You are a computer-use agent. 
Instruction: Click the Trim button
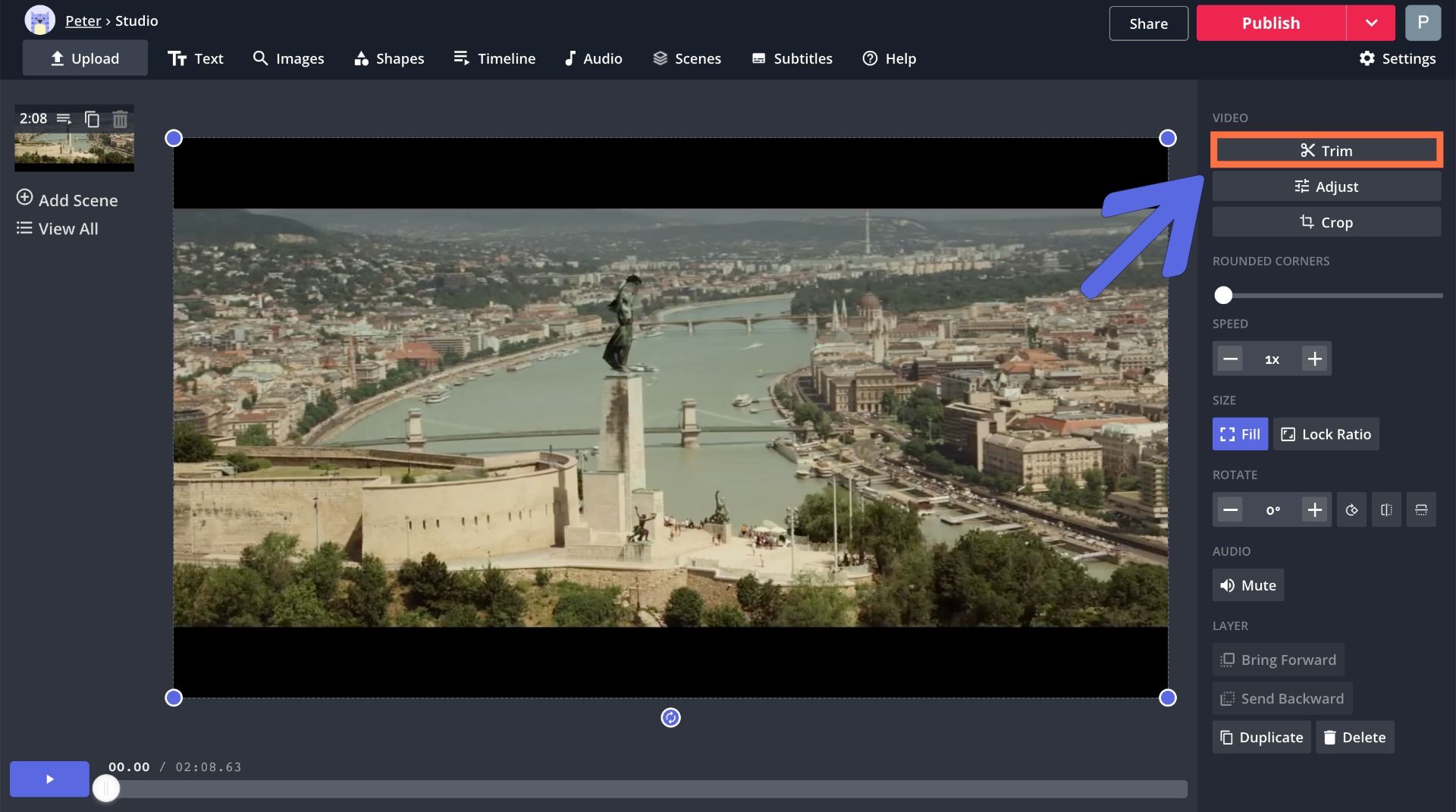pos(1326,151)
